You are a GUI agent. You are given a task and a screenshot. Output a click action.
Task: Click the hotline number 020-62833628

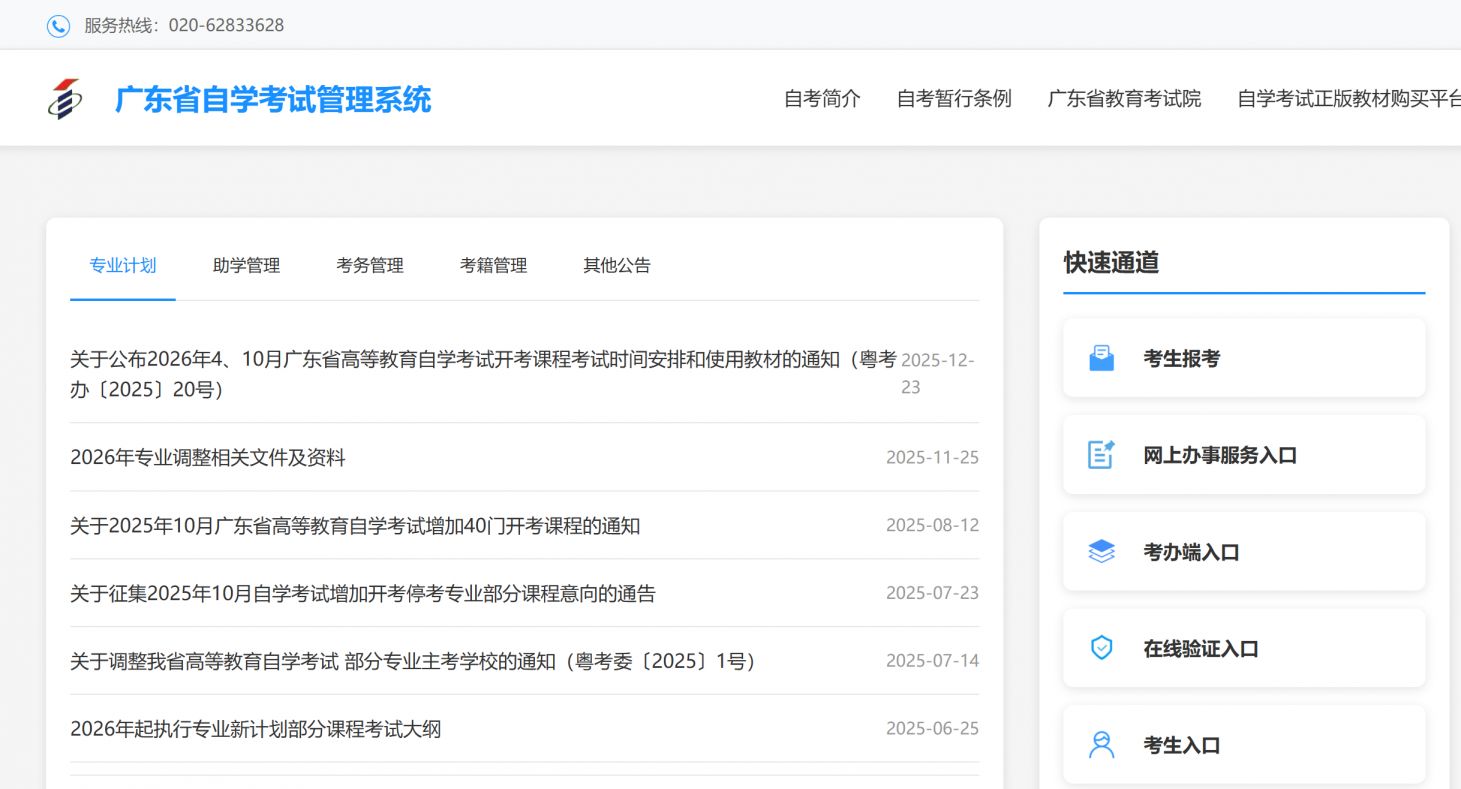tap(226, 26)
